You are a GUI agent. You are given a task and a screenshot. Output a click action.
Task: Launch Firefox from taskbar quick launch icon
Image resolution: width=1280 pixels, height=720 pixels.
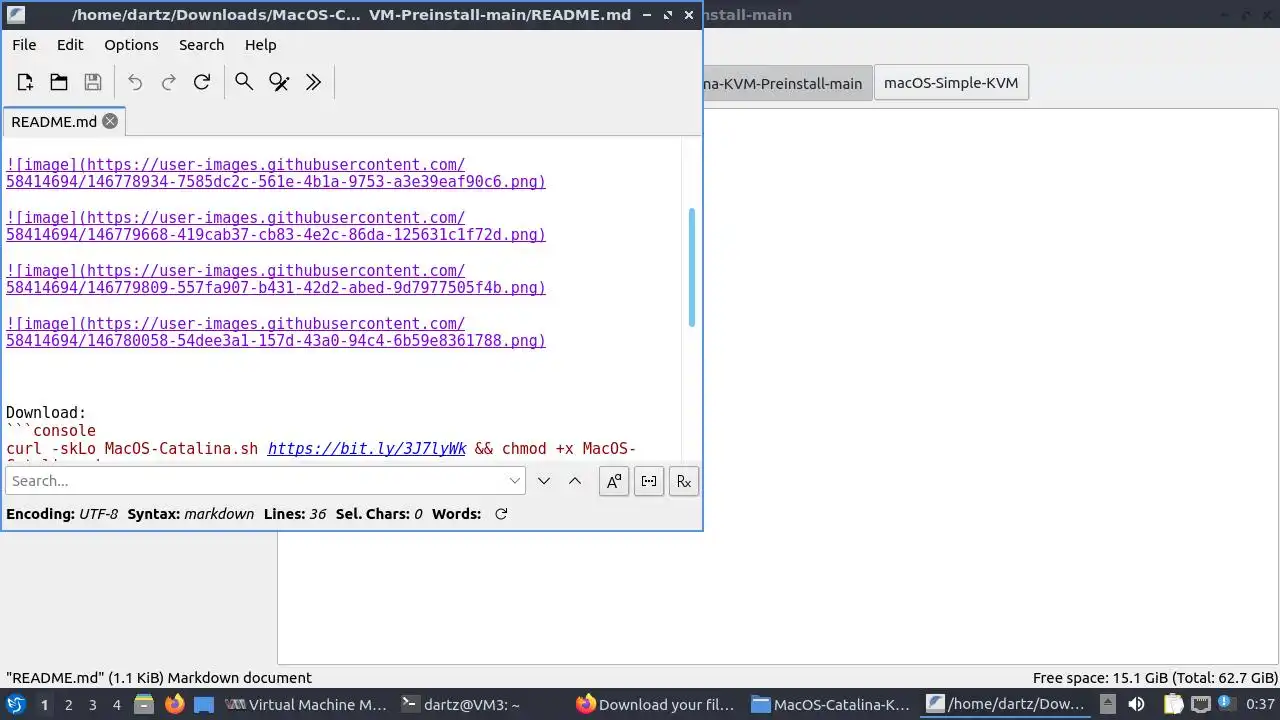174,705
